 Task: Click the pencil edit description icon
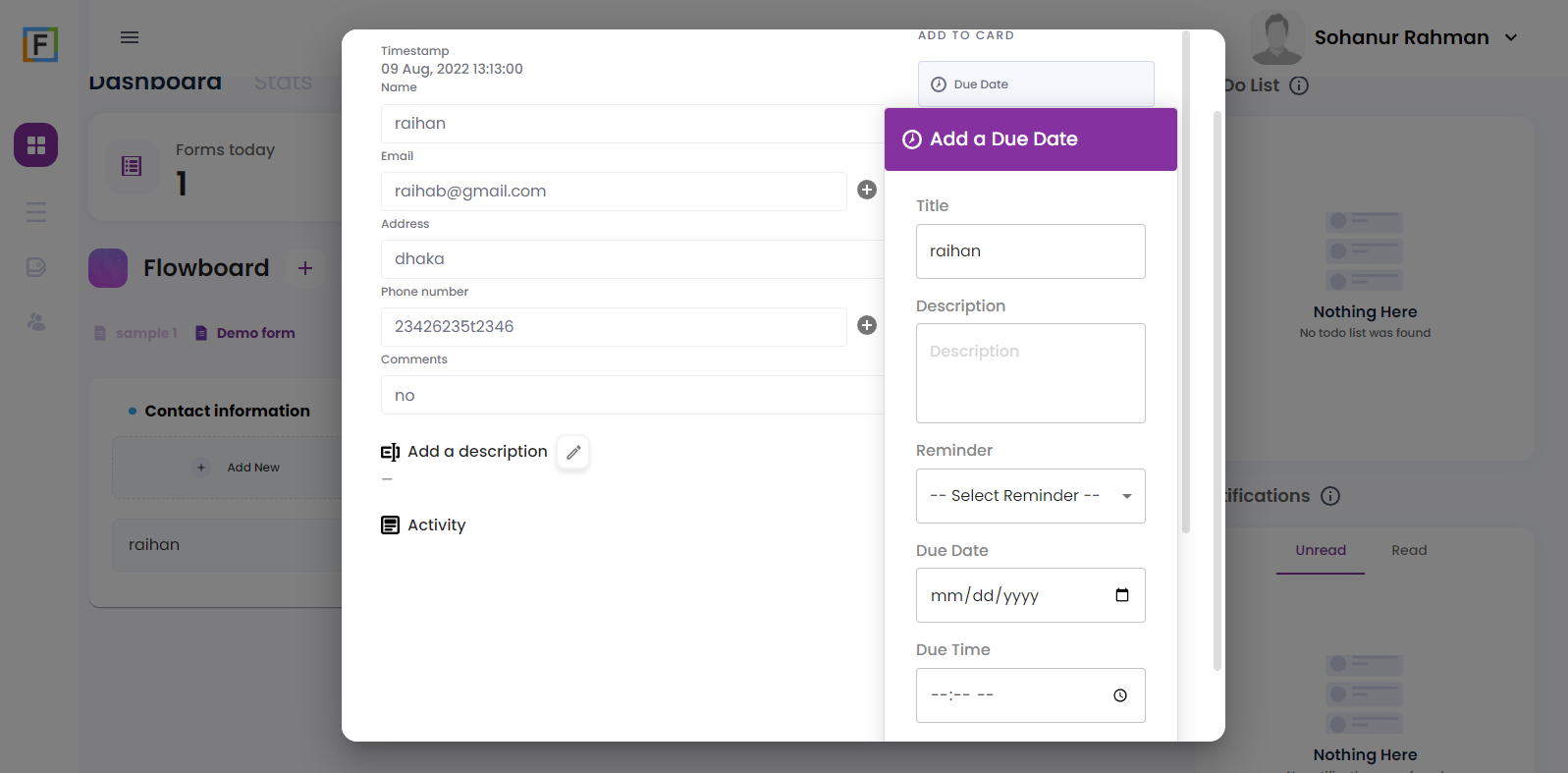point(573,452)
